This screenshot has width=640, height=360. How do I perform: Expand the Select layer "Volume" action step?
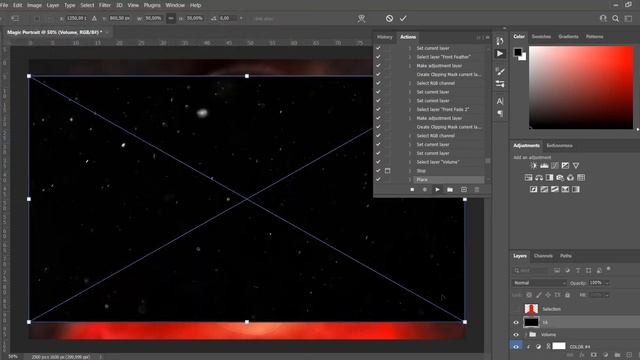(x=410, y=162)
